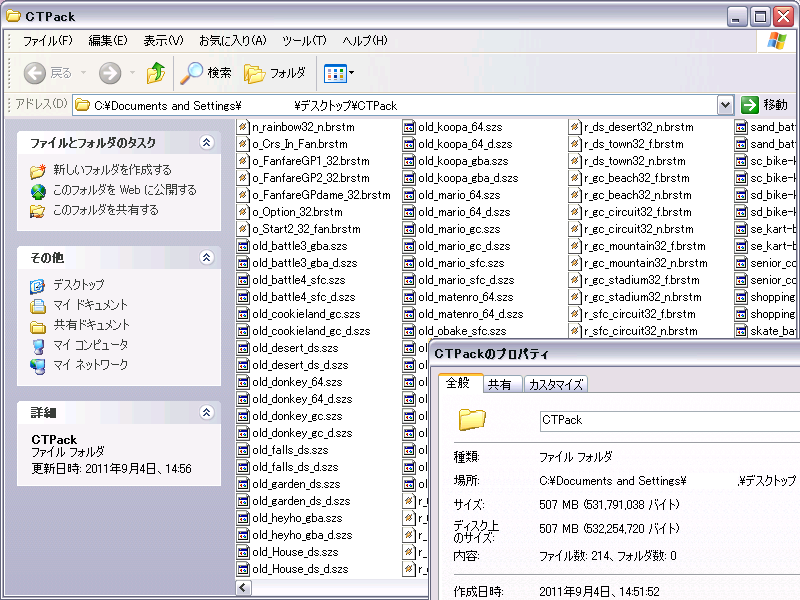Click このフォルダを共有する link
Screen dimensions: 800x600
[106, 210]
